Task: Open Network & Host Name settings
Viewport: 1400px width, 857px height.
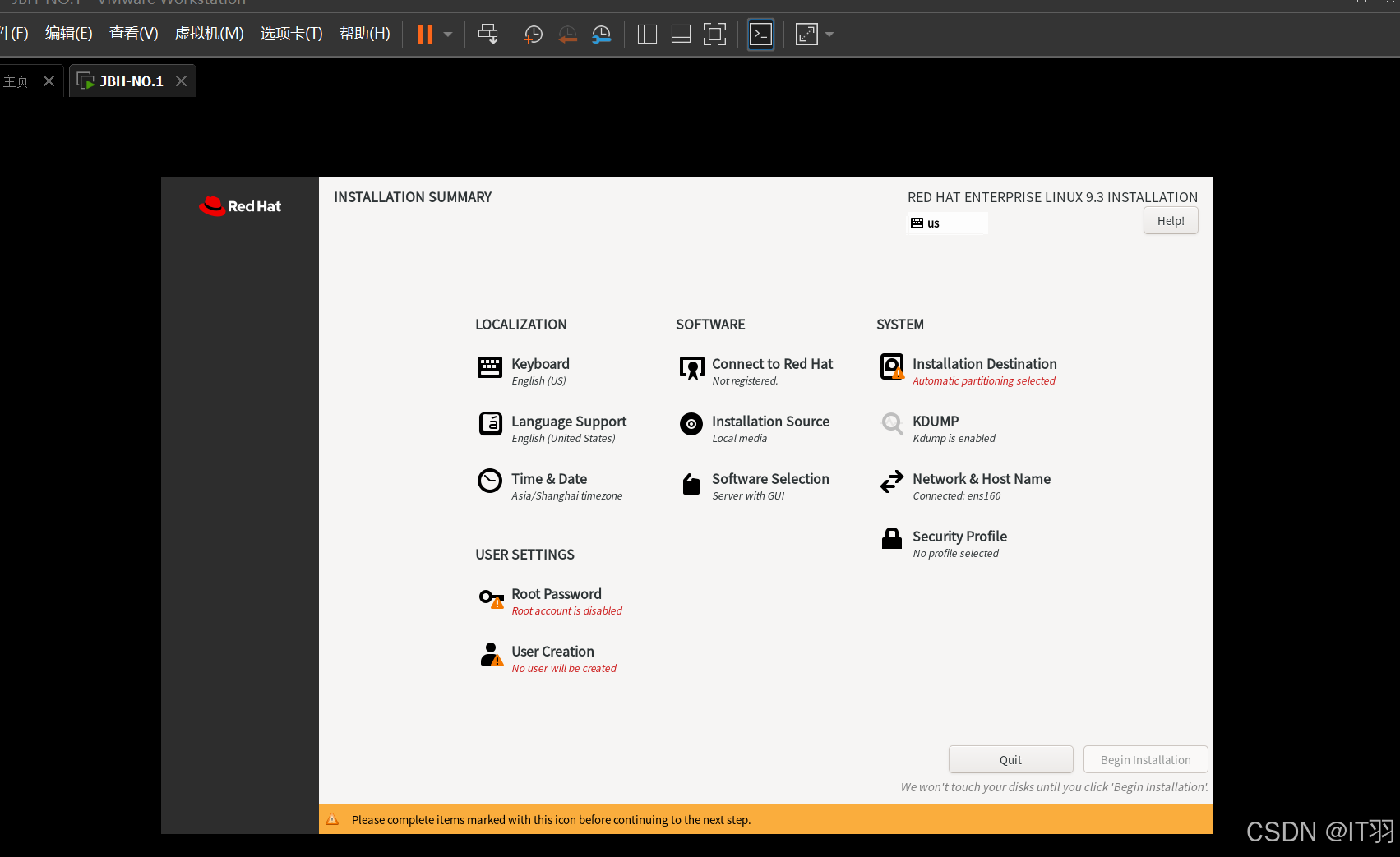Action: click(x=982, y=479)
